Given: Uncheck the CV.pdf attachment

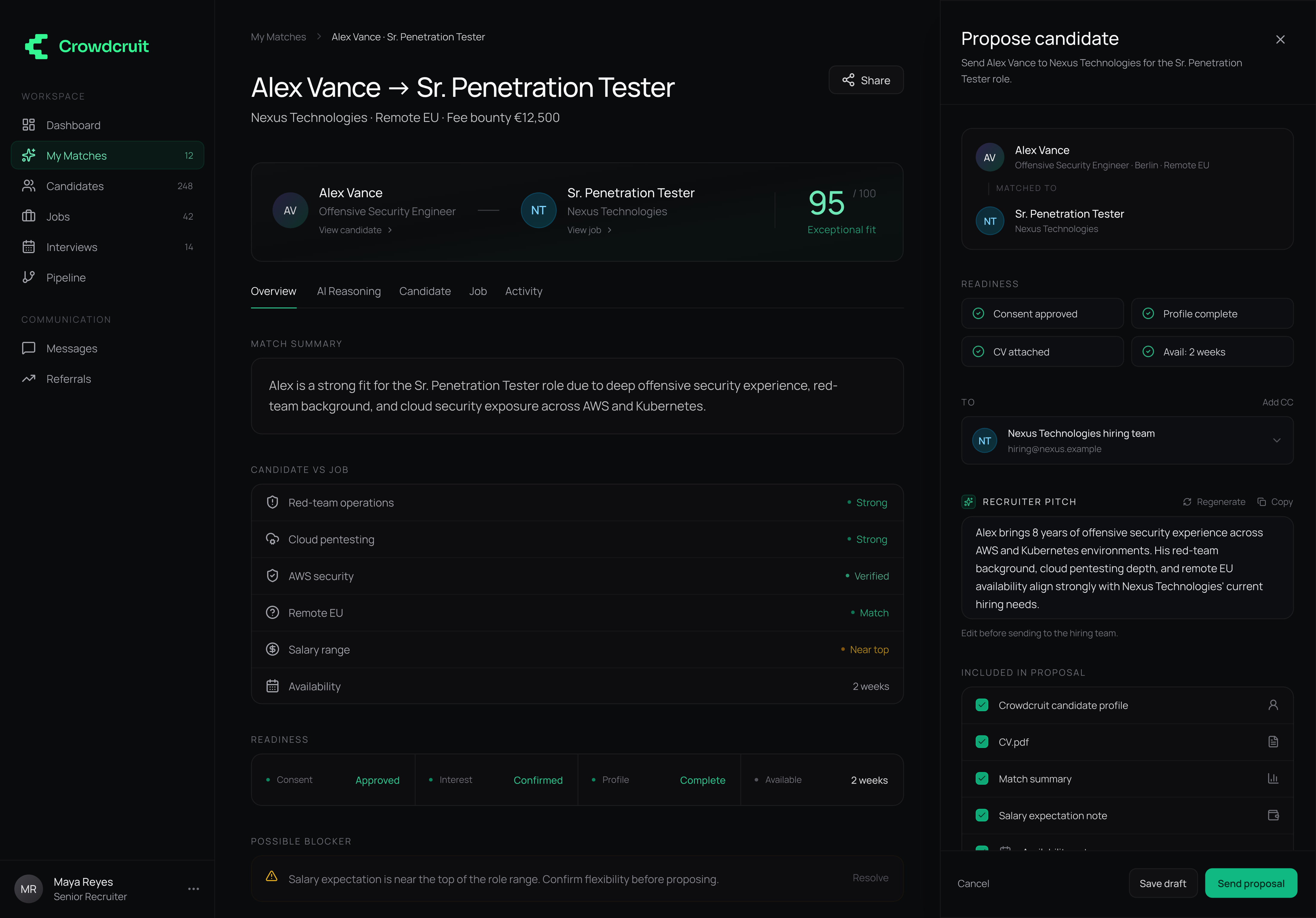Looking at the screenshot, I should pos(982,741).
